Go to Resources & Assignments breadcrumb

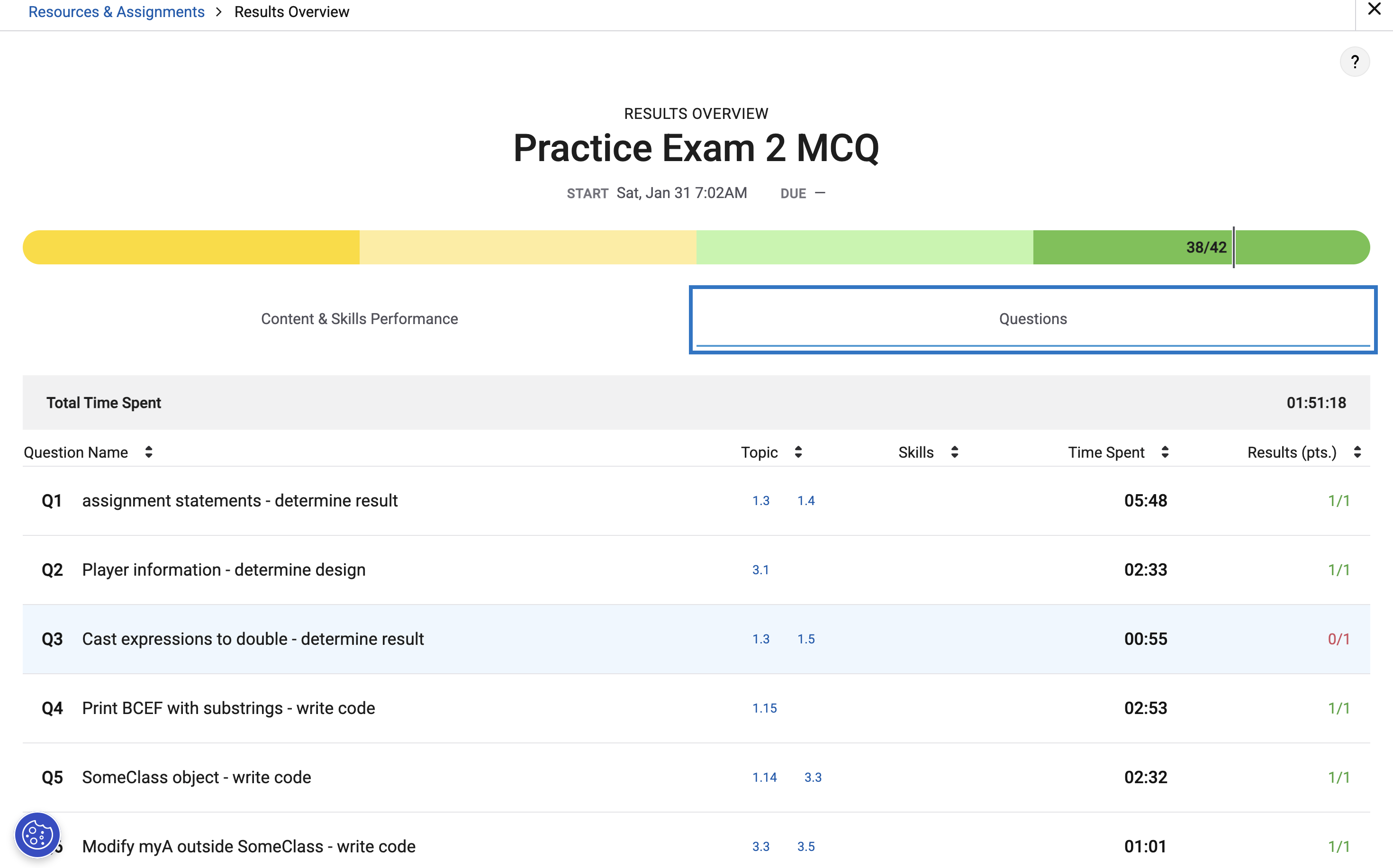pyautogui.click(x=117, y=12)
